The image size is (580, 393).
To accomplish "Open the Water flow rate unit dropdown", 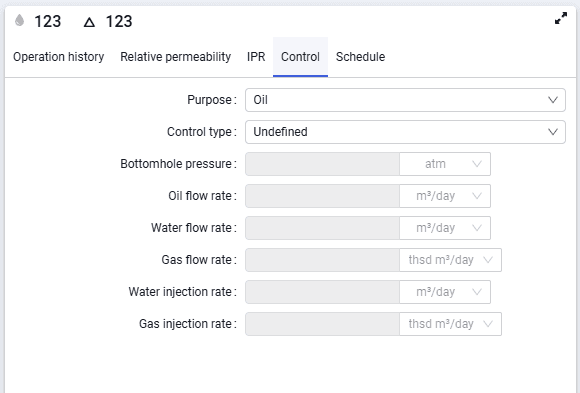I will pyautogui.click(x=445, y=228).
